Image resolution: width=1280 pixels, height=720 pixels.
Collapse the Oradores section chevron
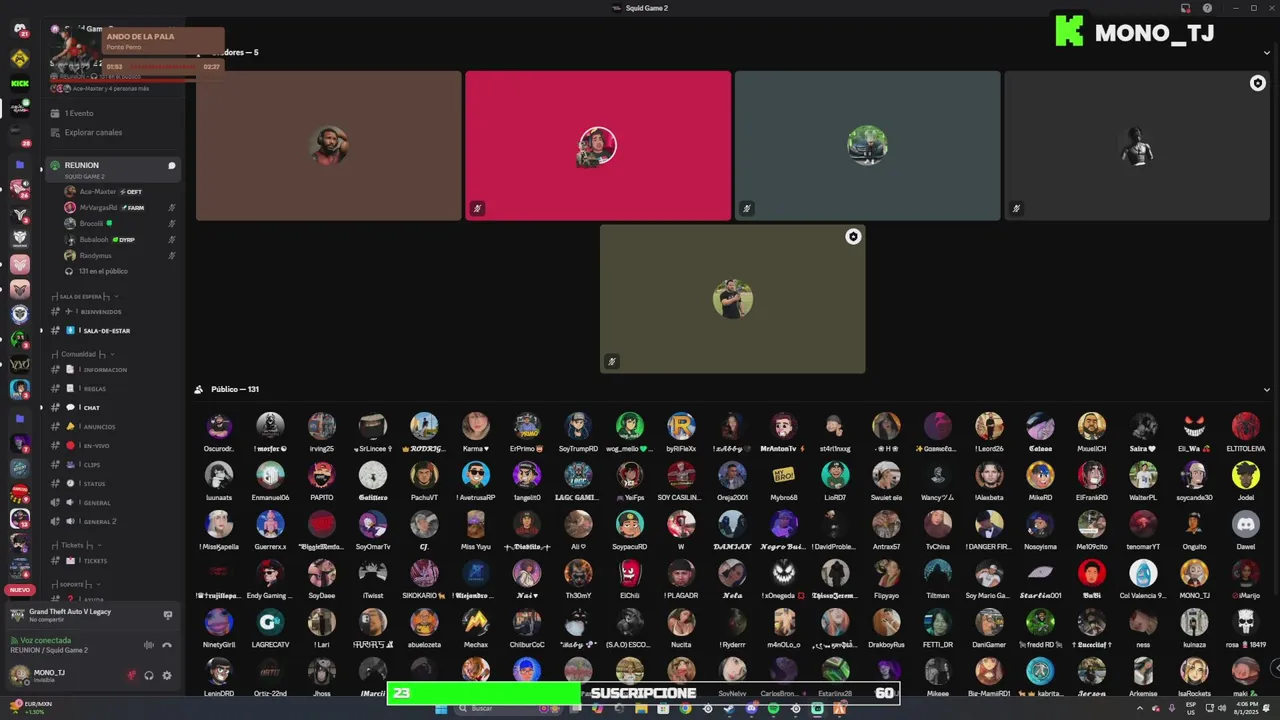pyautogui.click(x=1267, y=52)
